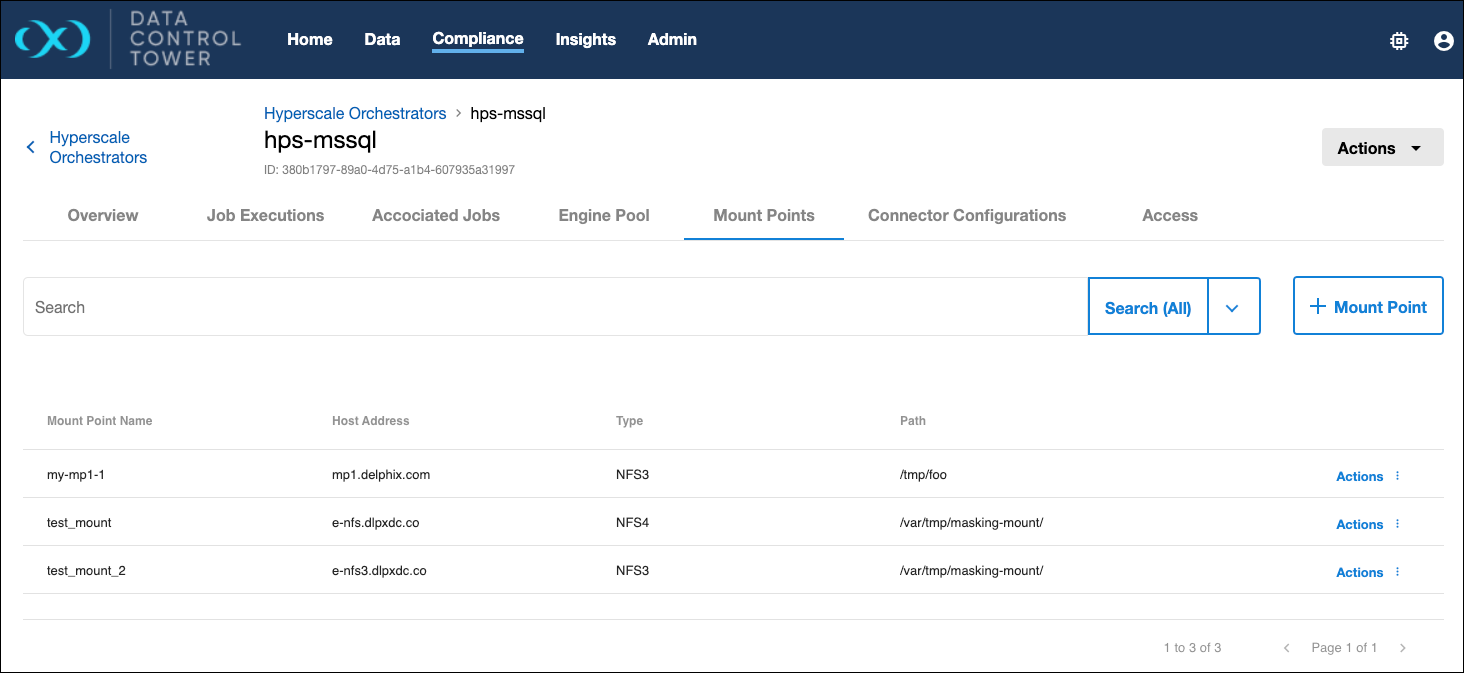Viewport: 1464px width, 673px height.
Task: Open three-dot menu for test_mount_2 row
Action: coord(1397,572)
